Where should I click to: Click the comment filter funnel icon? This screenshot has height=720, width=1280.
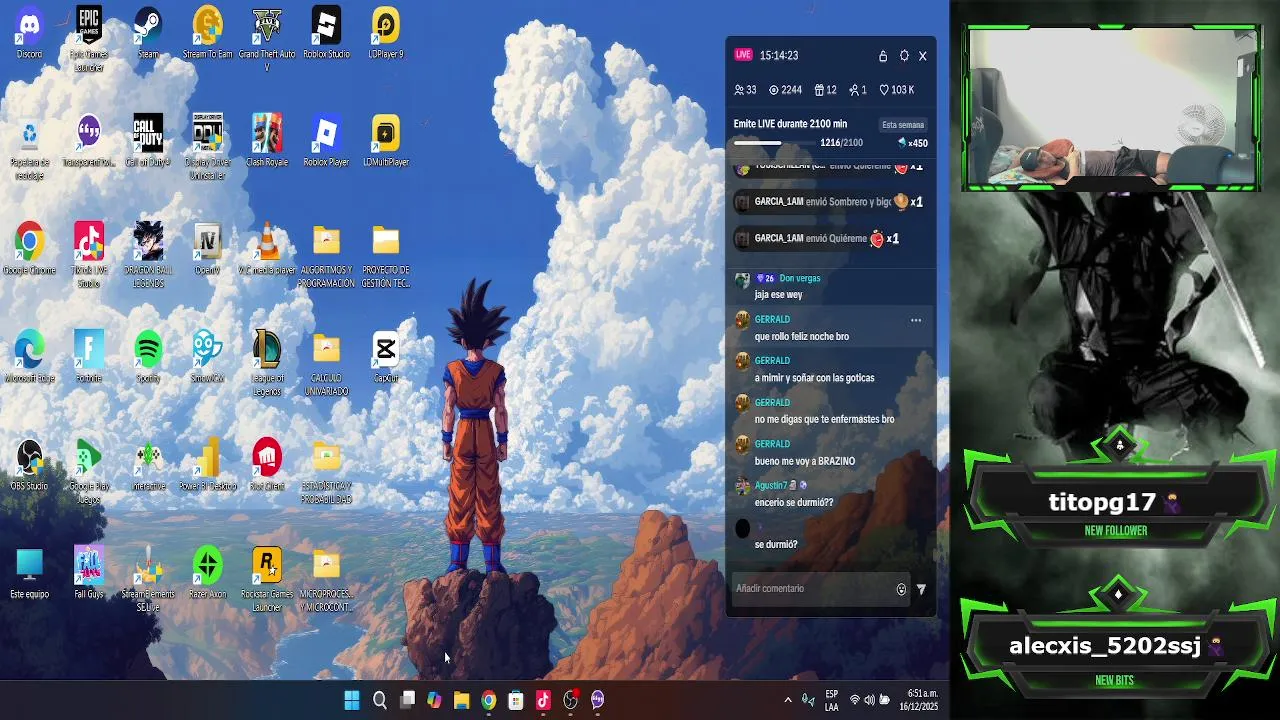click(921, 590)
